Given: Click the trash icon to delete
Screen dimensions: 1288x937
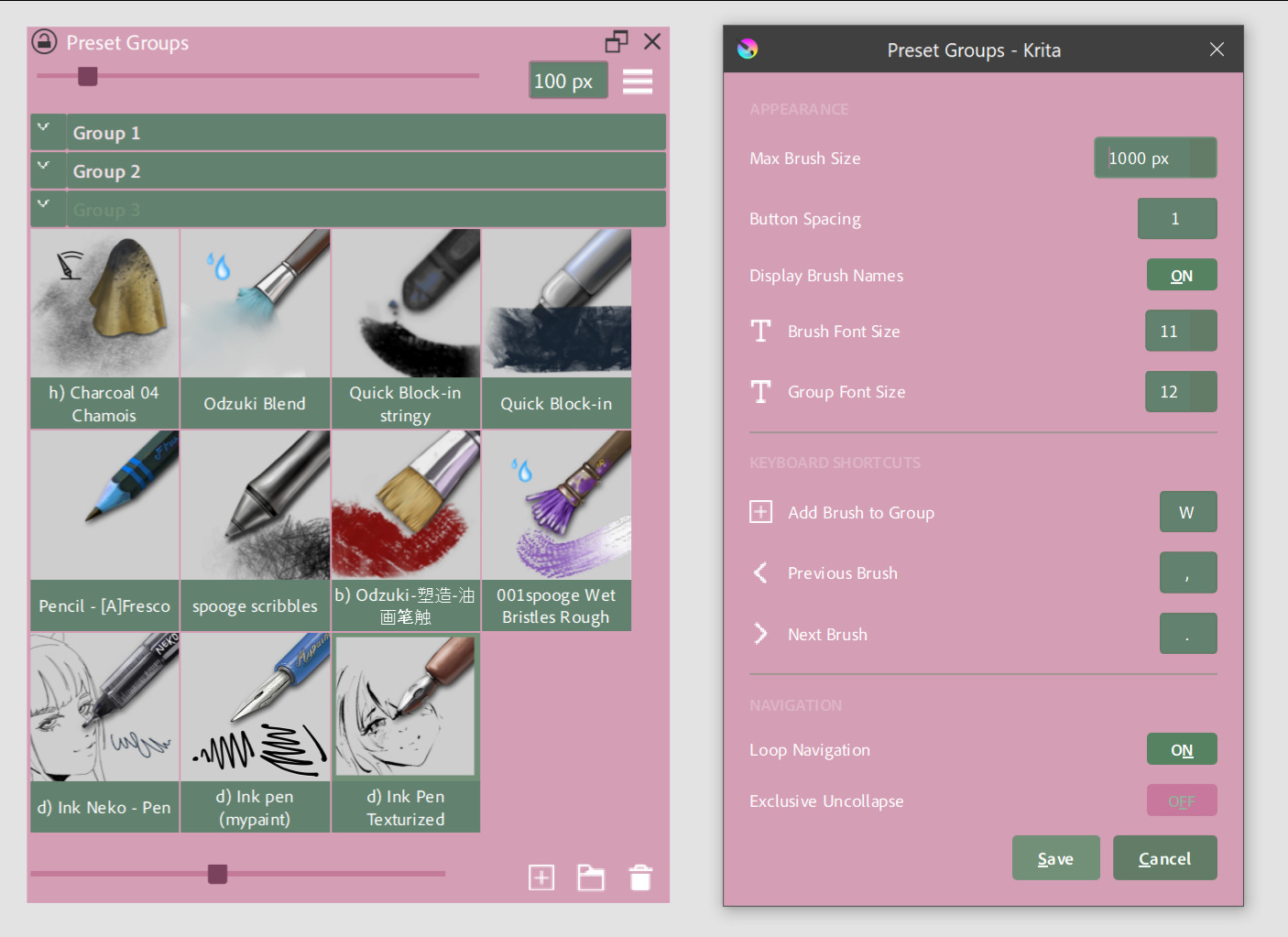Looking at the screenshot, I should 640,877.
